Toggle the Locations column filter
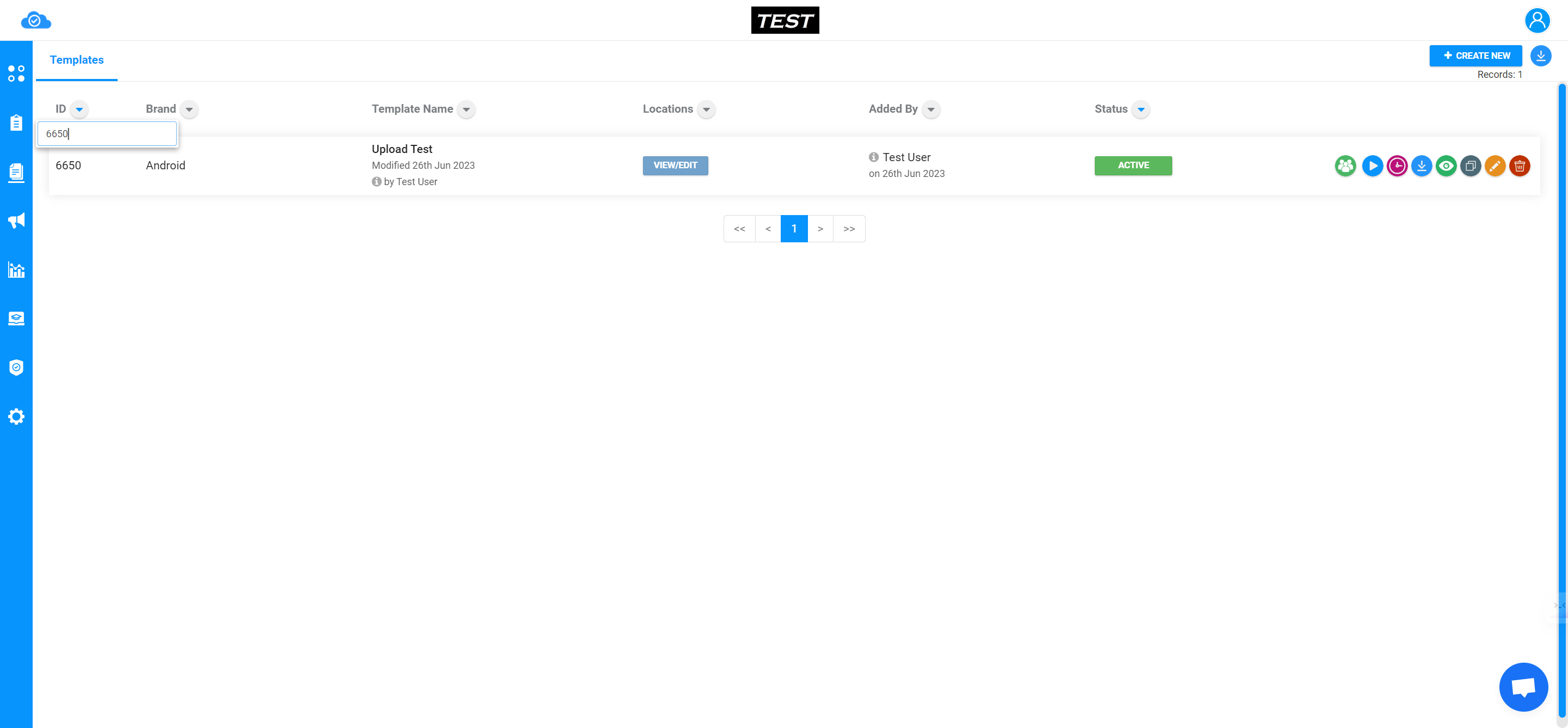The height and width of the screenshot is (728, 1568). coord(706,109)
